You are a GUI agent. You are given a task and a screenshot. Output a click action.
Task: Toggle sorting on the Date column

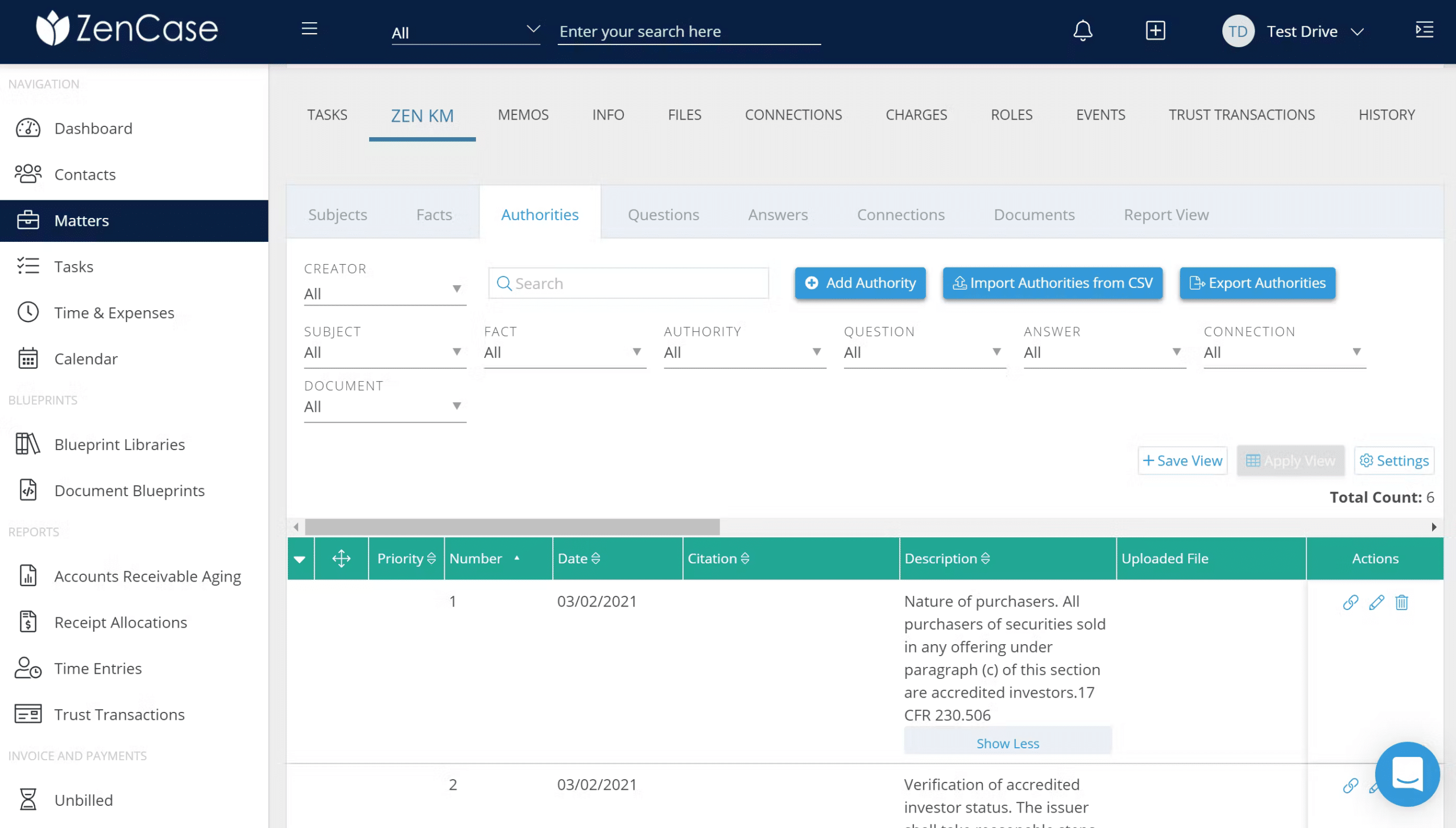(579, 558)
